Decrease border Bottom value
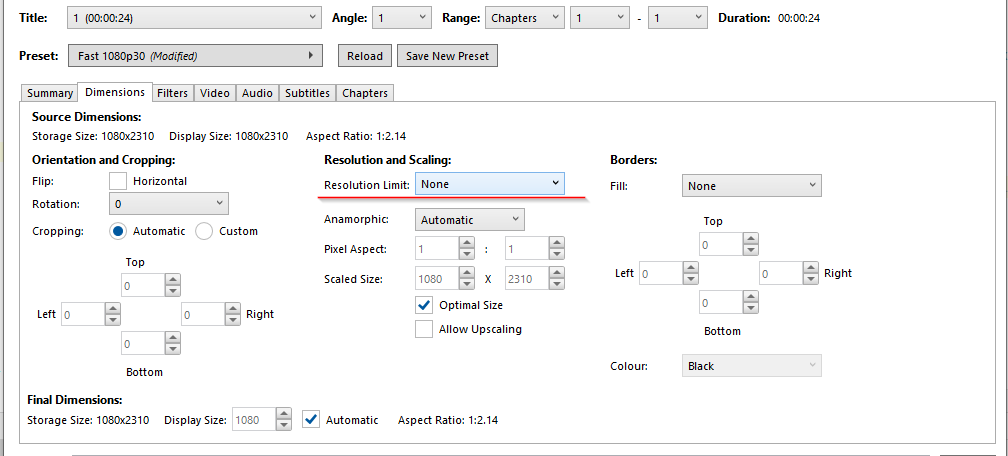 pyautogui.click(x=750, y=308)
